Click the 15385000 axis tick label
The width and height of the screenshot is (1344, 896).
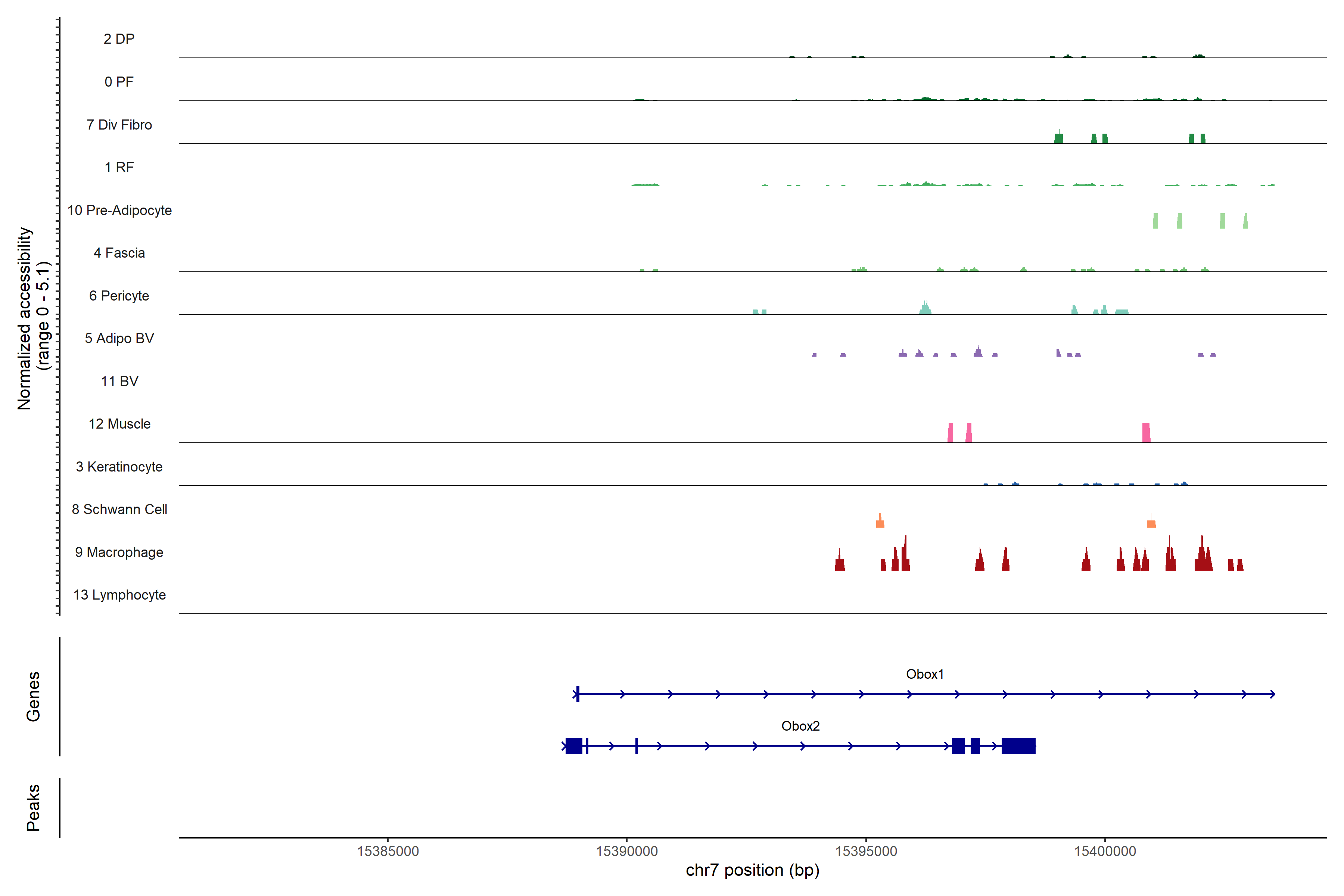click(x=388, y=852)
